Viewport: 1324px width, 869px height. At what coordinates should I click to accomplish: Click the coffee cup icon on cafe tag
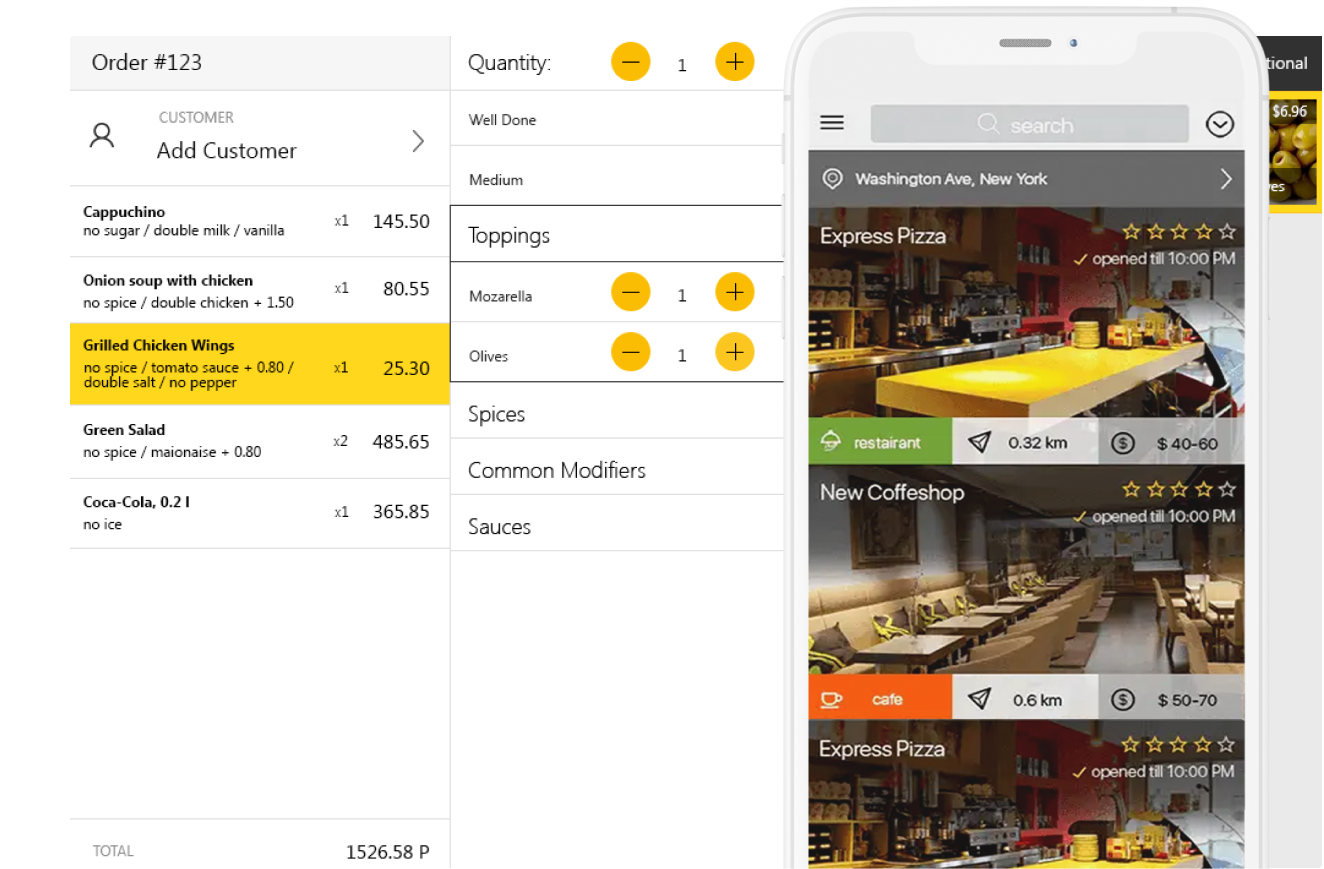(x=830, y=698)
